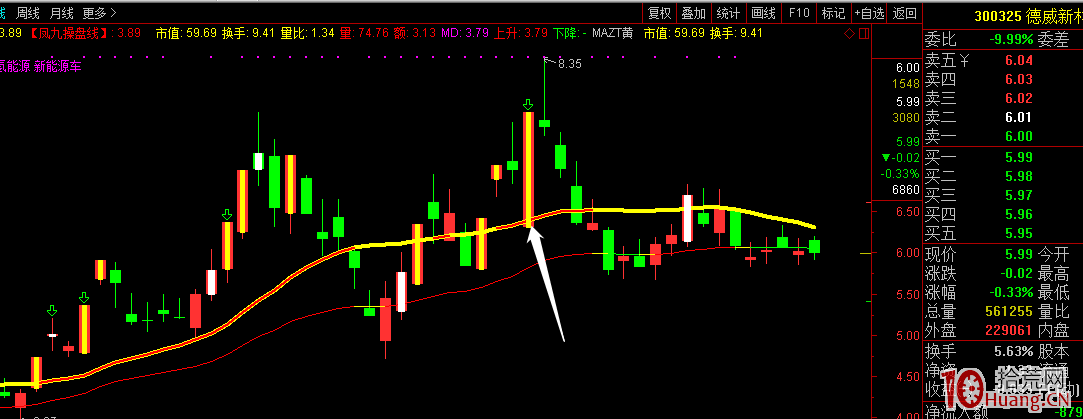Click the red diamond icon above chart
Screen dimensions: 1083x419
pos(849,33)
